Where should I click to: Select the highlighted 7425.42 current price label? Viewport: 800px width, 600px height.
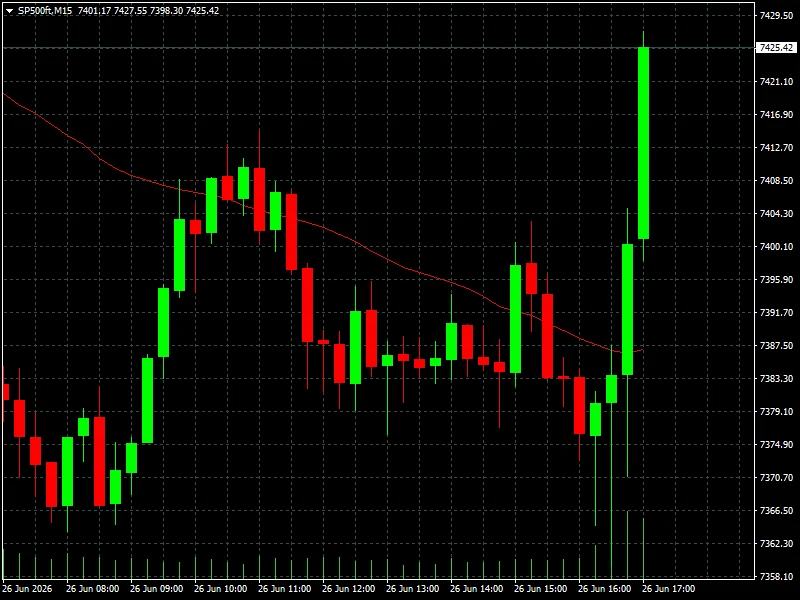point(776,47)
